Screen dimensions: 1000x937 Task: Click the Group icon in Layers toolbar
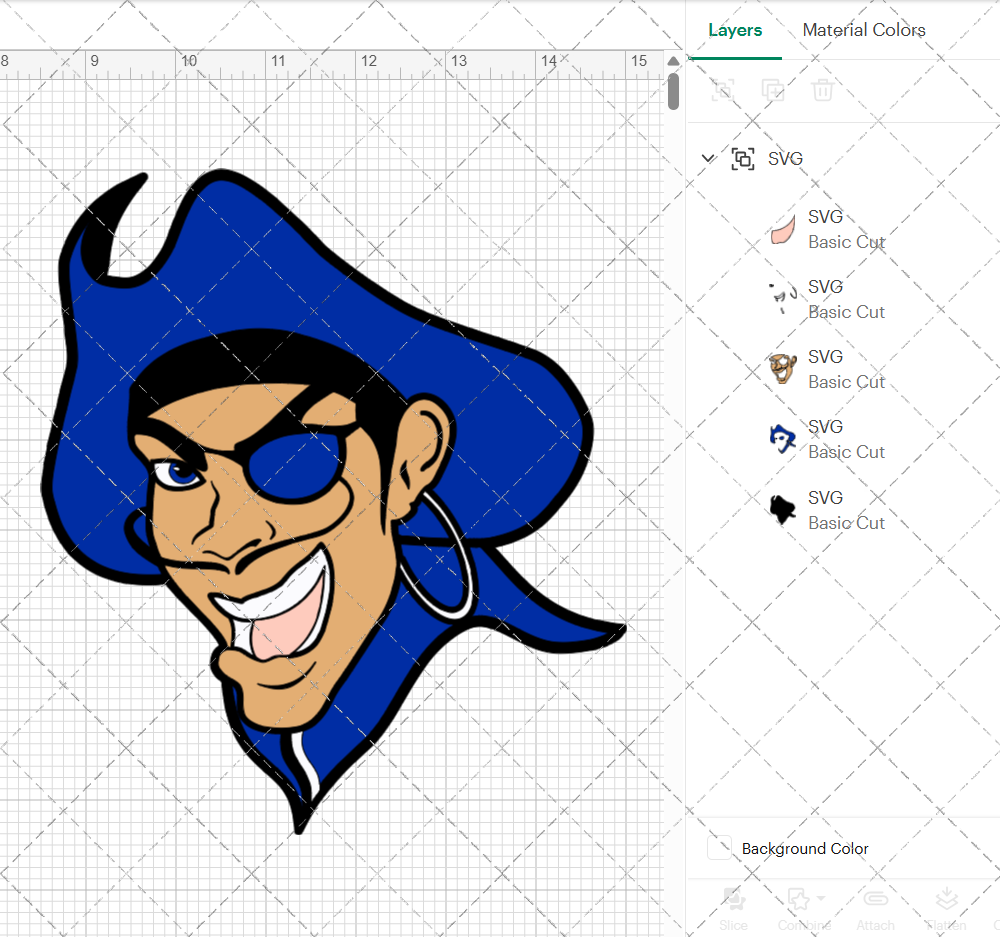723,90
